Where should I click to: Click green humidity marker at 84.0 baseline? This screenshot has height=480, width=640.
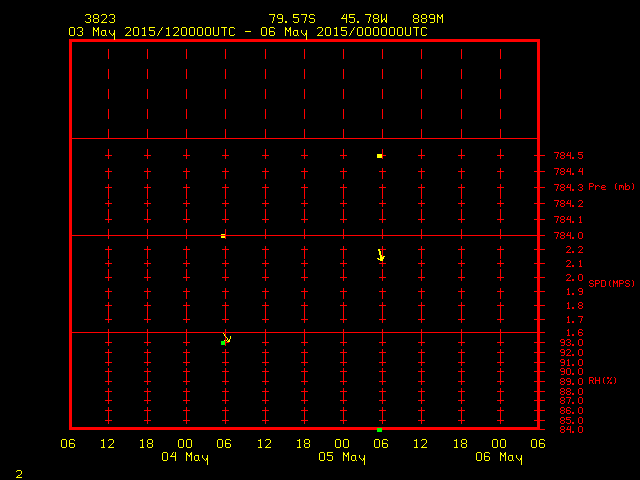(379, 430)
